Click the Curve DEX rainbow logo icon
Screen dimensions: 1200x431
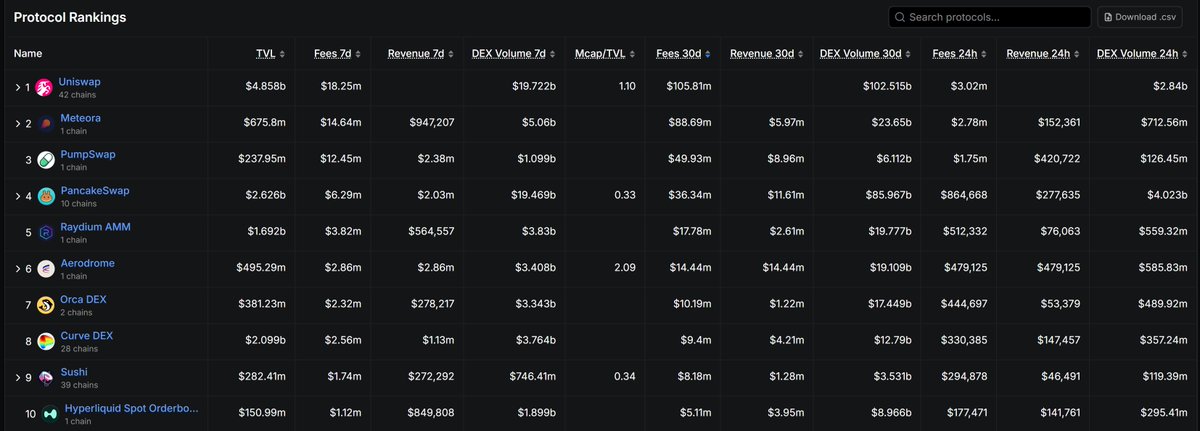pyautogui.click(x=44, y=342)
